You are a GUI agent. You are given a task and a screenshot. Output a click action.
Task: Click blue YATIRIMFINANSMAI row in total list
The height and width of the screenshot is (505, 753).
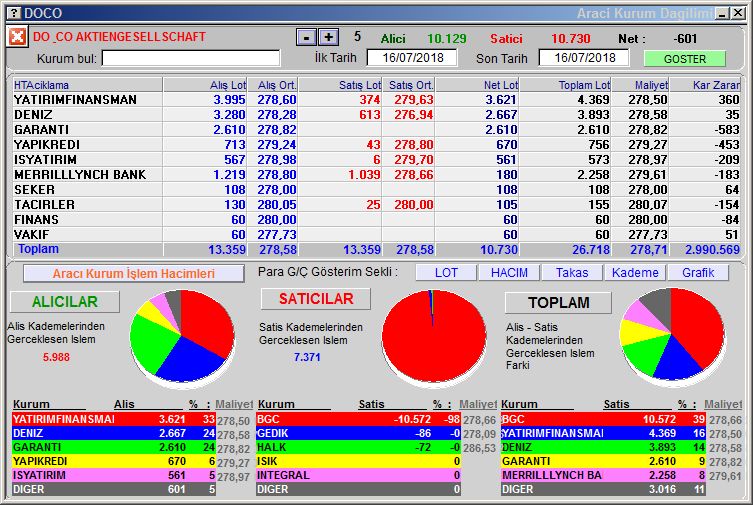pos(603,433)
